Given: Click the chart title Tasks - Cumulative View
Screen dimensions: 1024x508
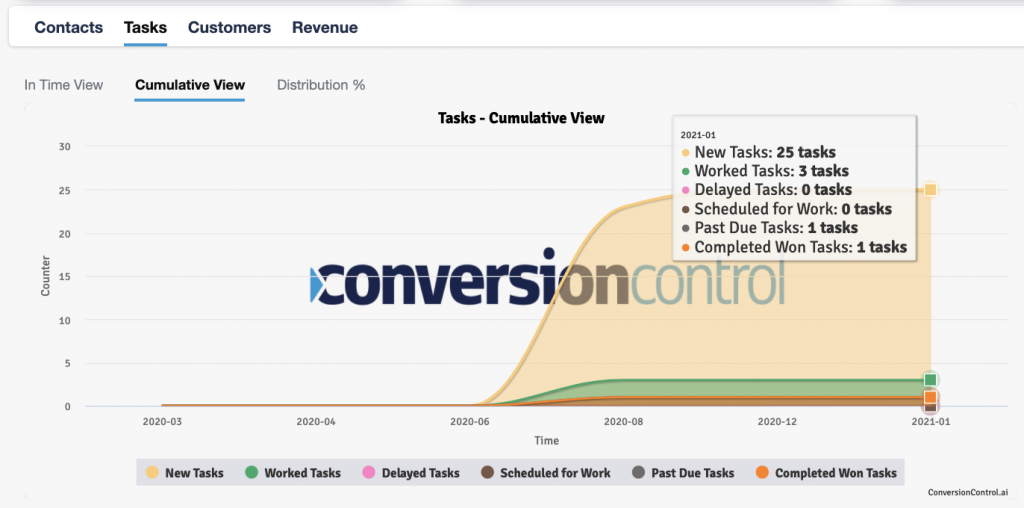Looking at the screenshot, I should (x=521, y=118).
